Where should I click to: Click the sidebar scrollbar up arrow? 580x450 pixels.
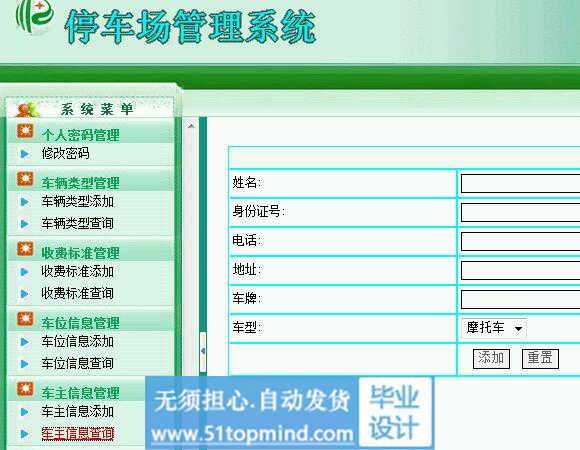pyautogui.click(x=191, y=126)
